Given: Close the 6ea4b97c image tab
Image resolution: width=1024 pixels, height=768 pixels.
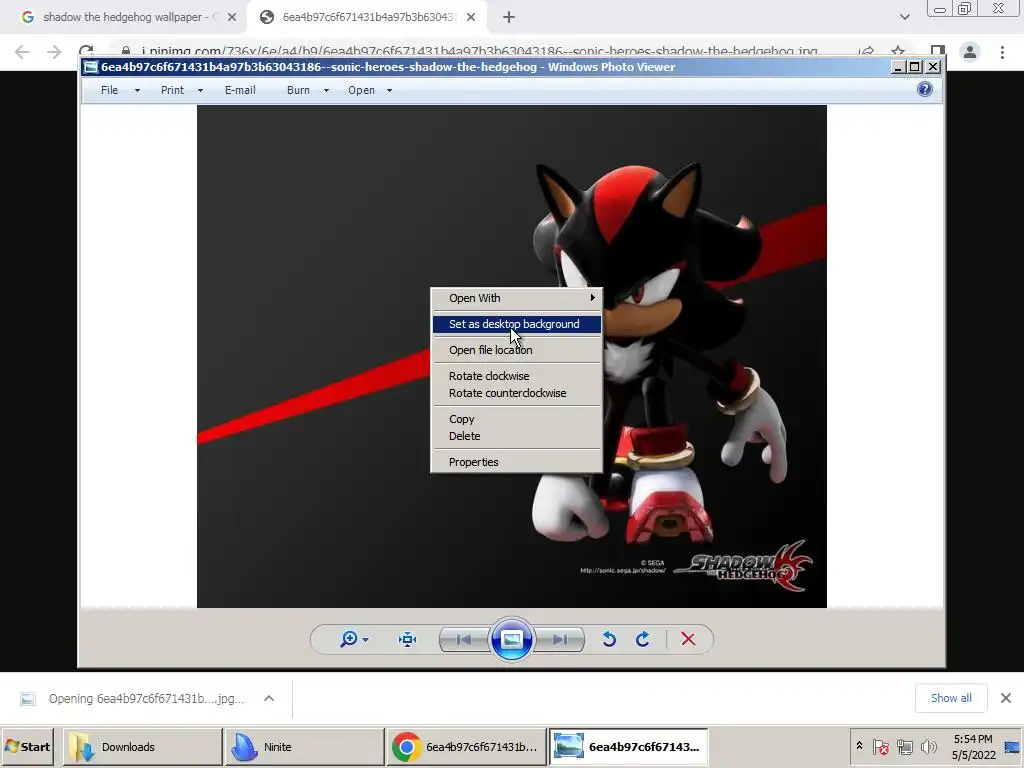Looking at the screenshot, I should (471, 17).
